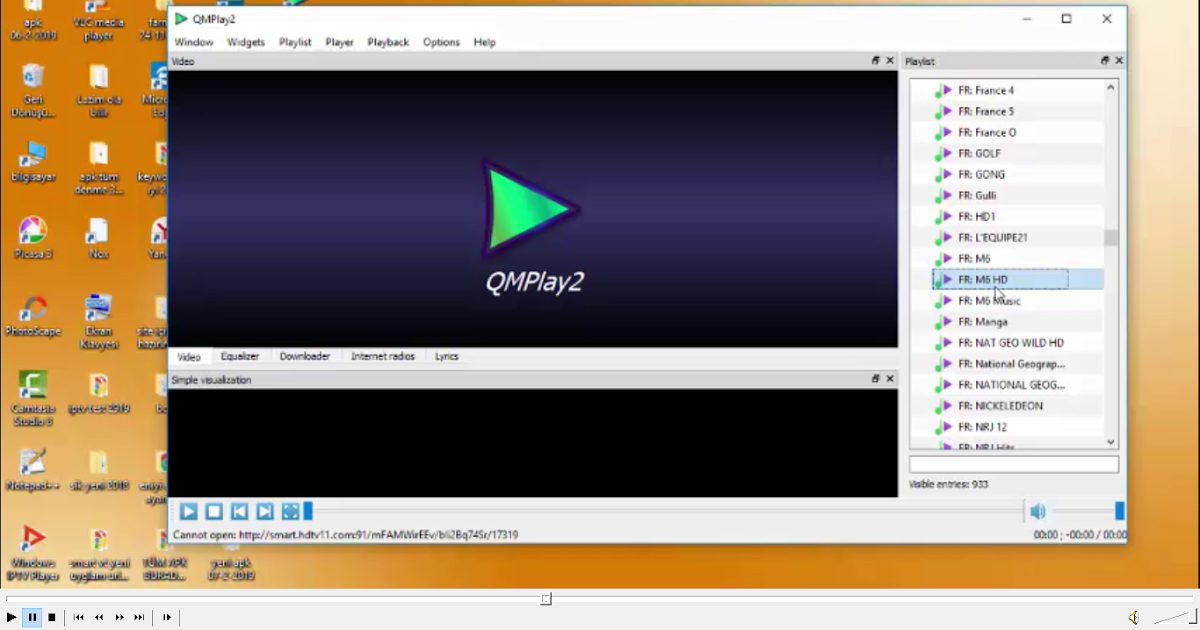1200x630 pixels.
Task: Open the Widgets menu
Action: click(246, 42)
